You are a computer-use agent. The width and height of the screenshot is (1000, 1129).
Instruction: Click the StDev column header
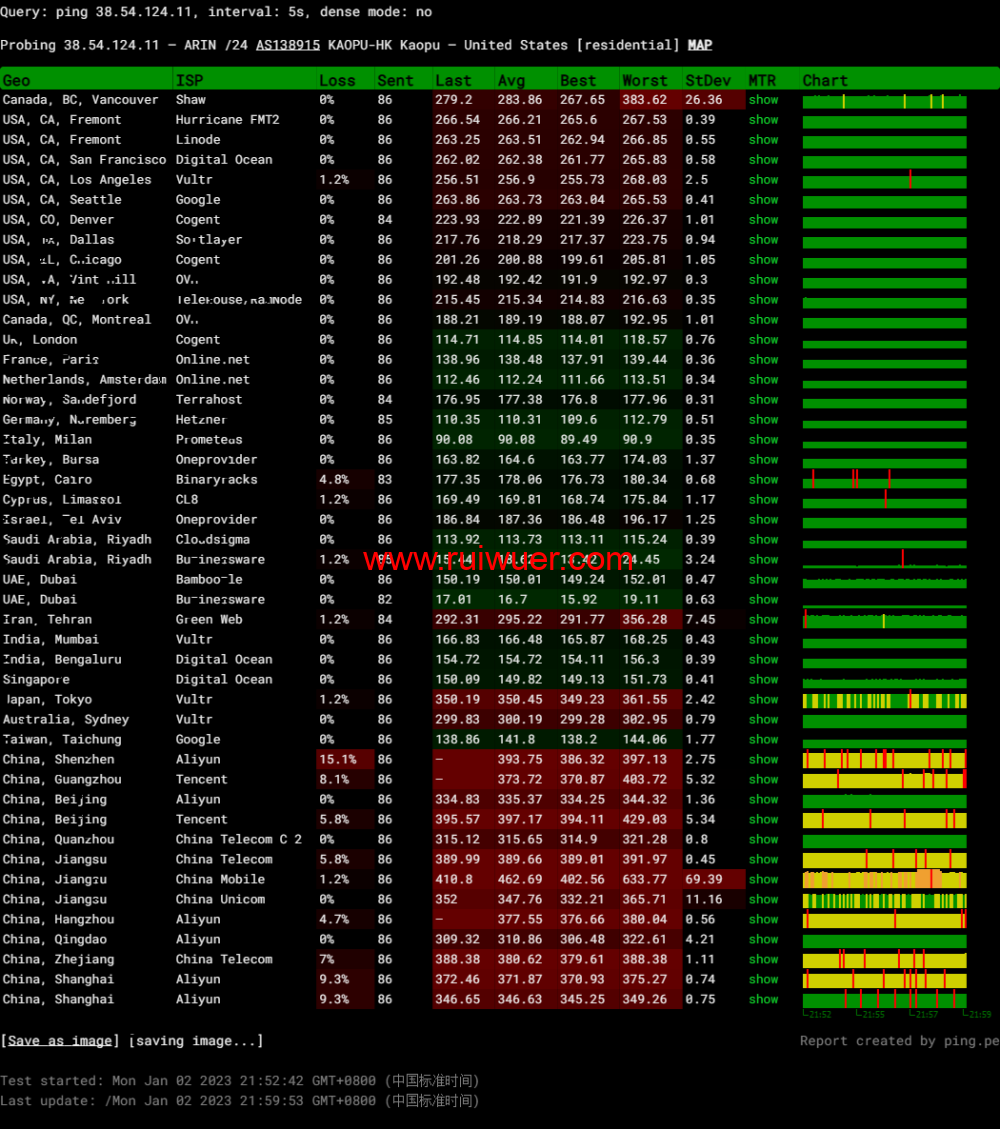point(708,80)
